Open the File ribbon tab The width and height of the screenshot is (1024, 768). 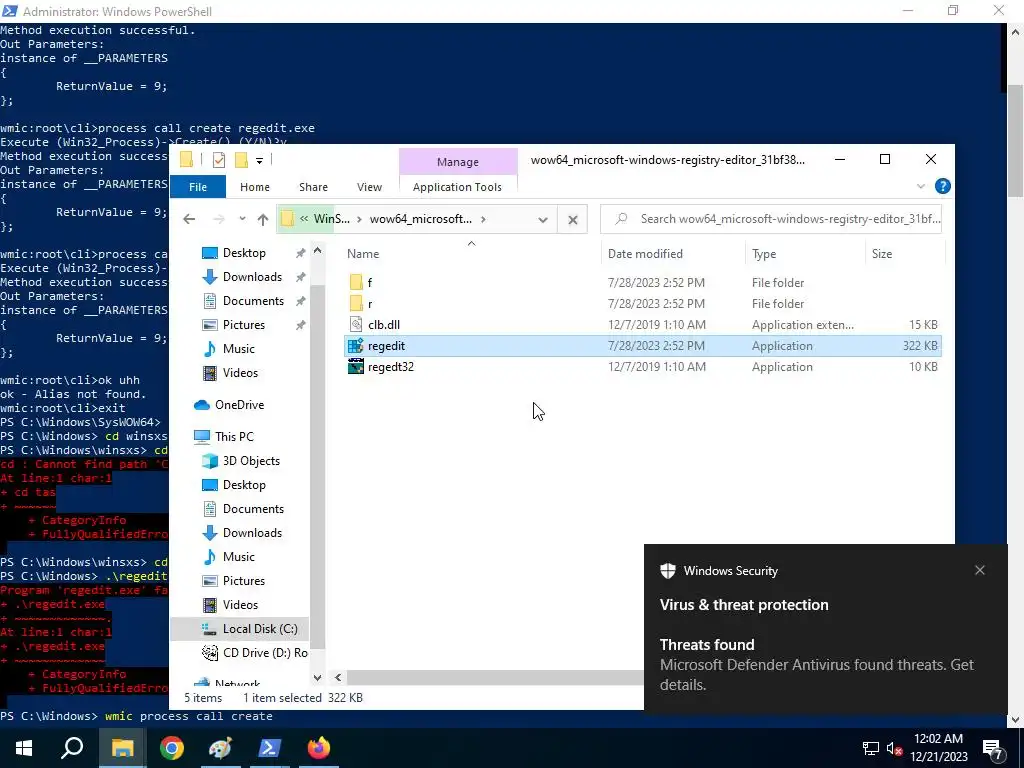coord(198,187)
